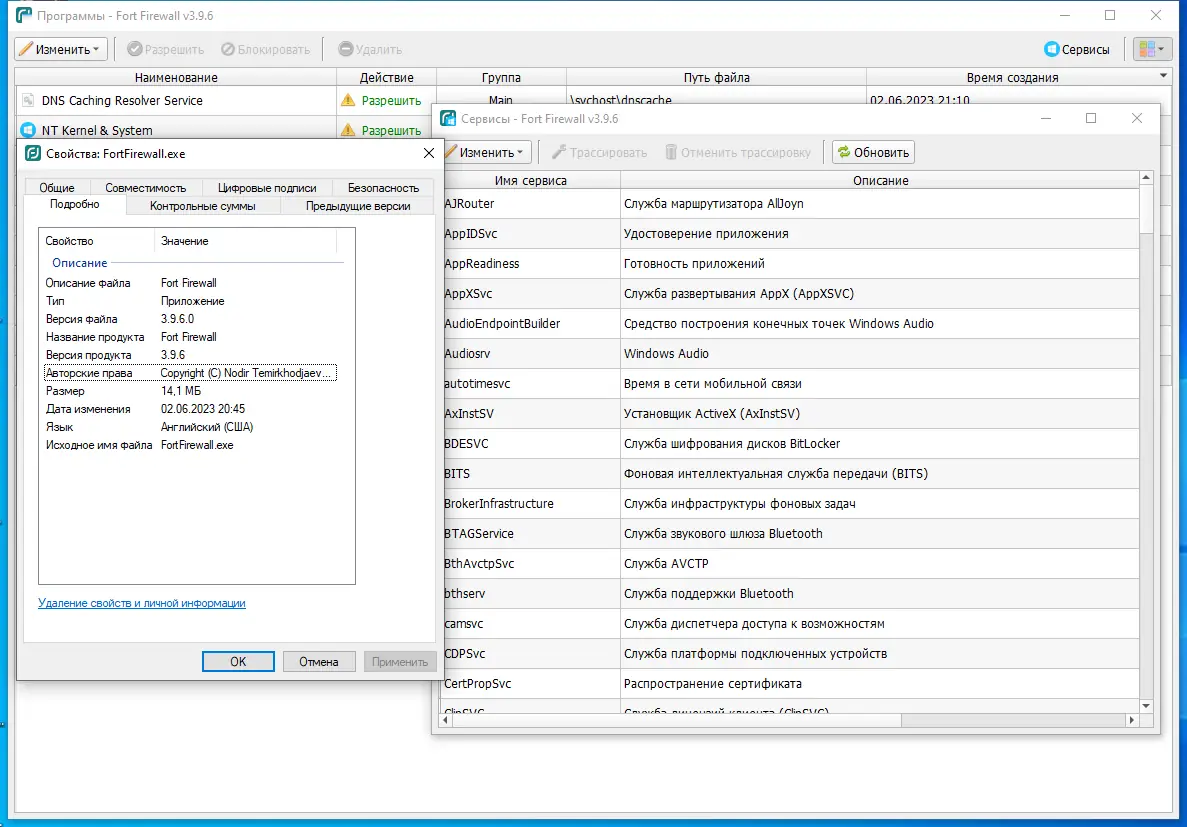Open the Сервисы button in Programs window
The width and height of the screenshot is (1187, 827).
click(x=1076, y=49)
